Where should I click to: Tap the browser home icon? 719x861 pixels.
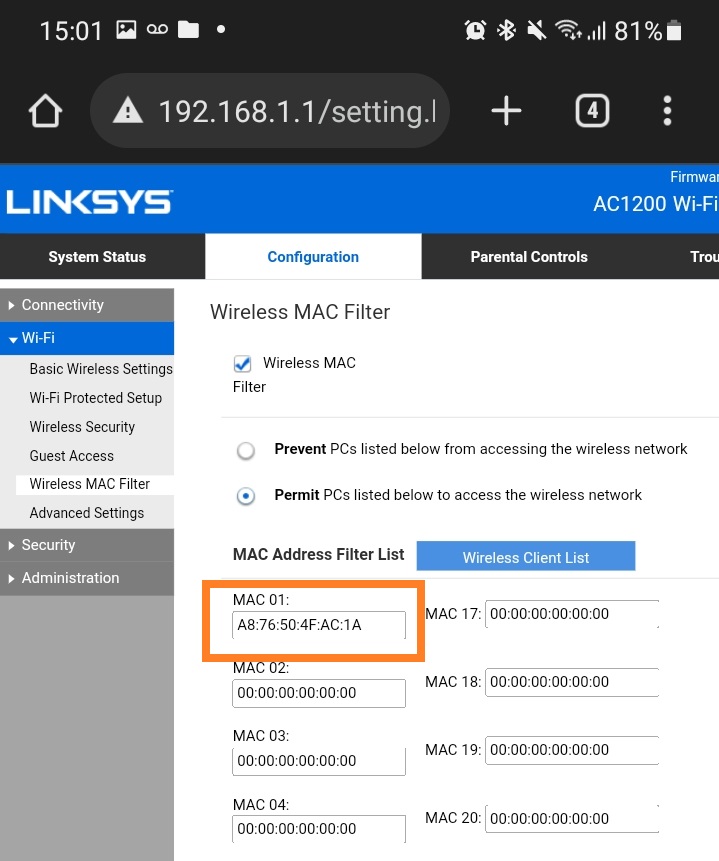pos(46,111)
